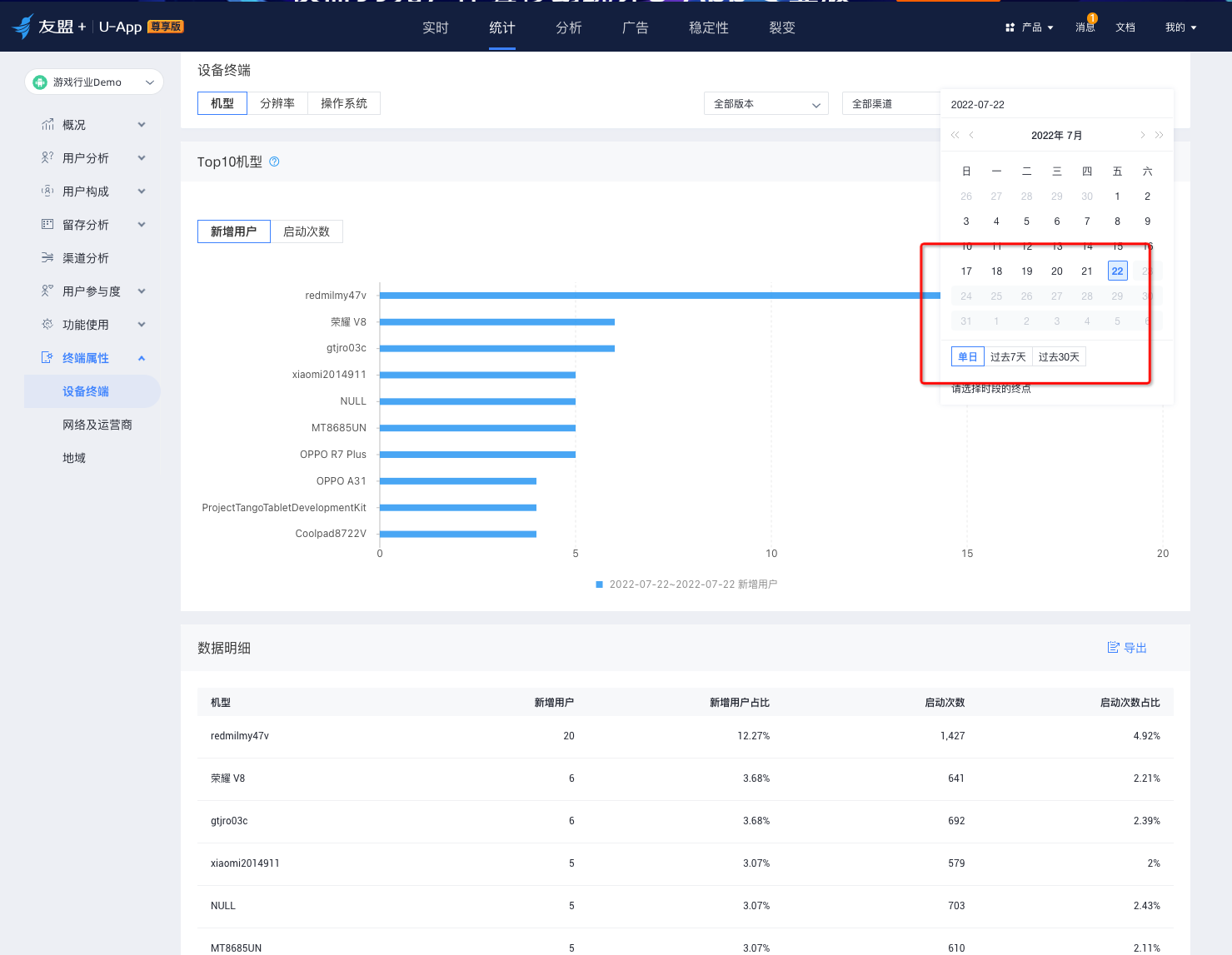This screenshot has height=955, width=1232.
Task: Open the 文档 link
Action: click(1125, 27)
